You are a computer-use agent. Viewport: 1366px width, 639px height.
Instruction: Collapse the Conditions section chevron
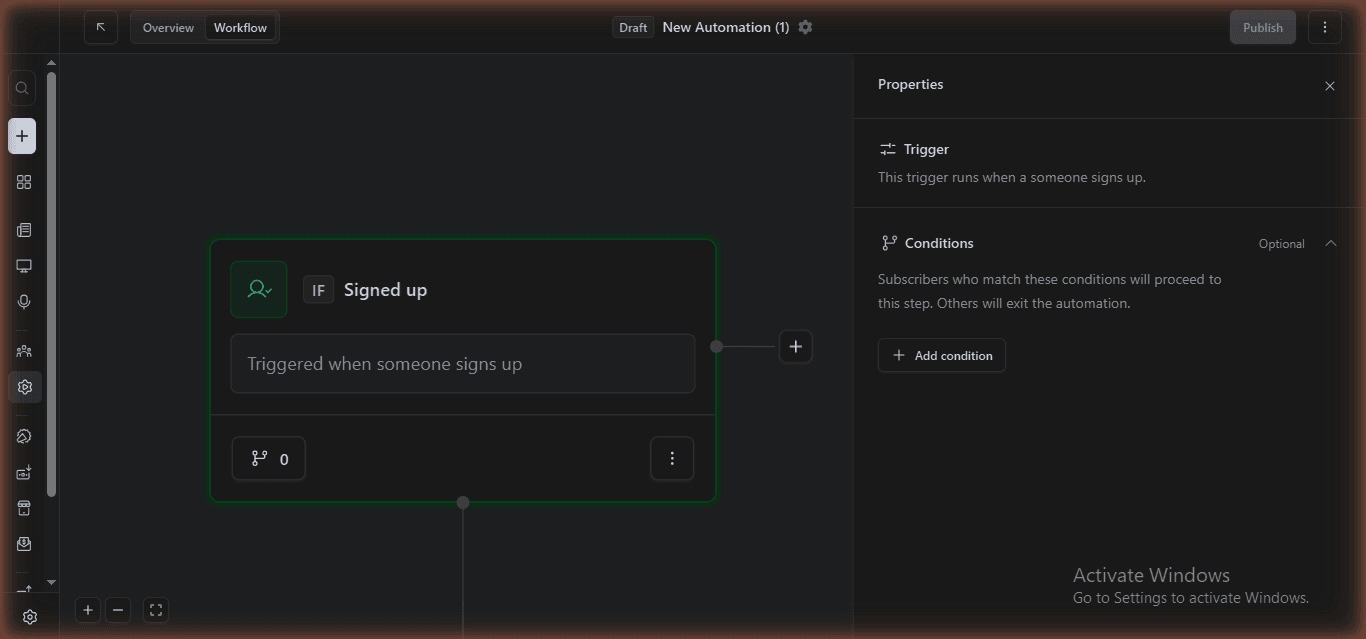click(1330, 243)
